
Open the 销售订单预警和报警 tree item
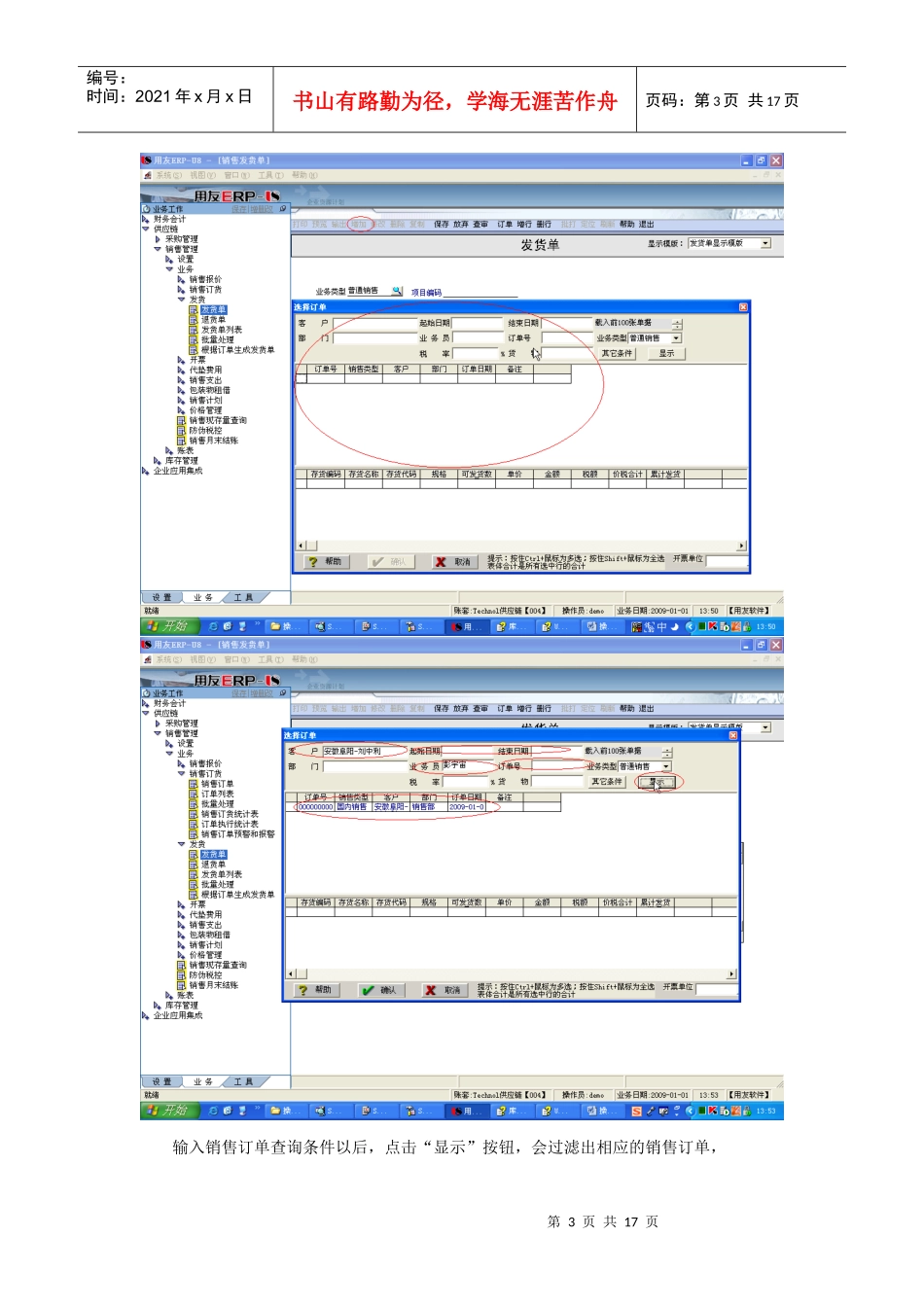coord(236,834)
